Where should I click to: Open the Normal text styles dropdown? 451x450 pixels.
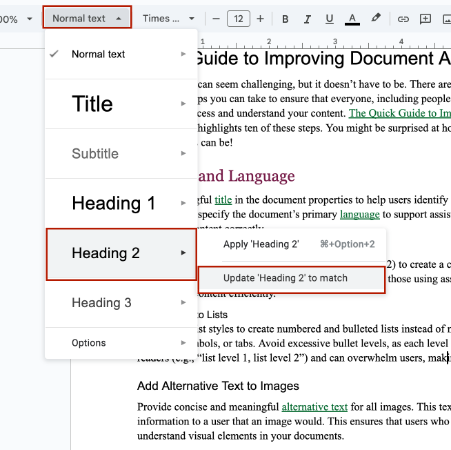(x=87, y=18)
